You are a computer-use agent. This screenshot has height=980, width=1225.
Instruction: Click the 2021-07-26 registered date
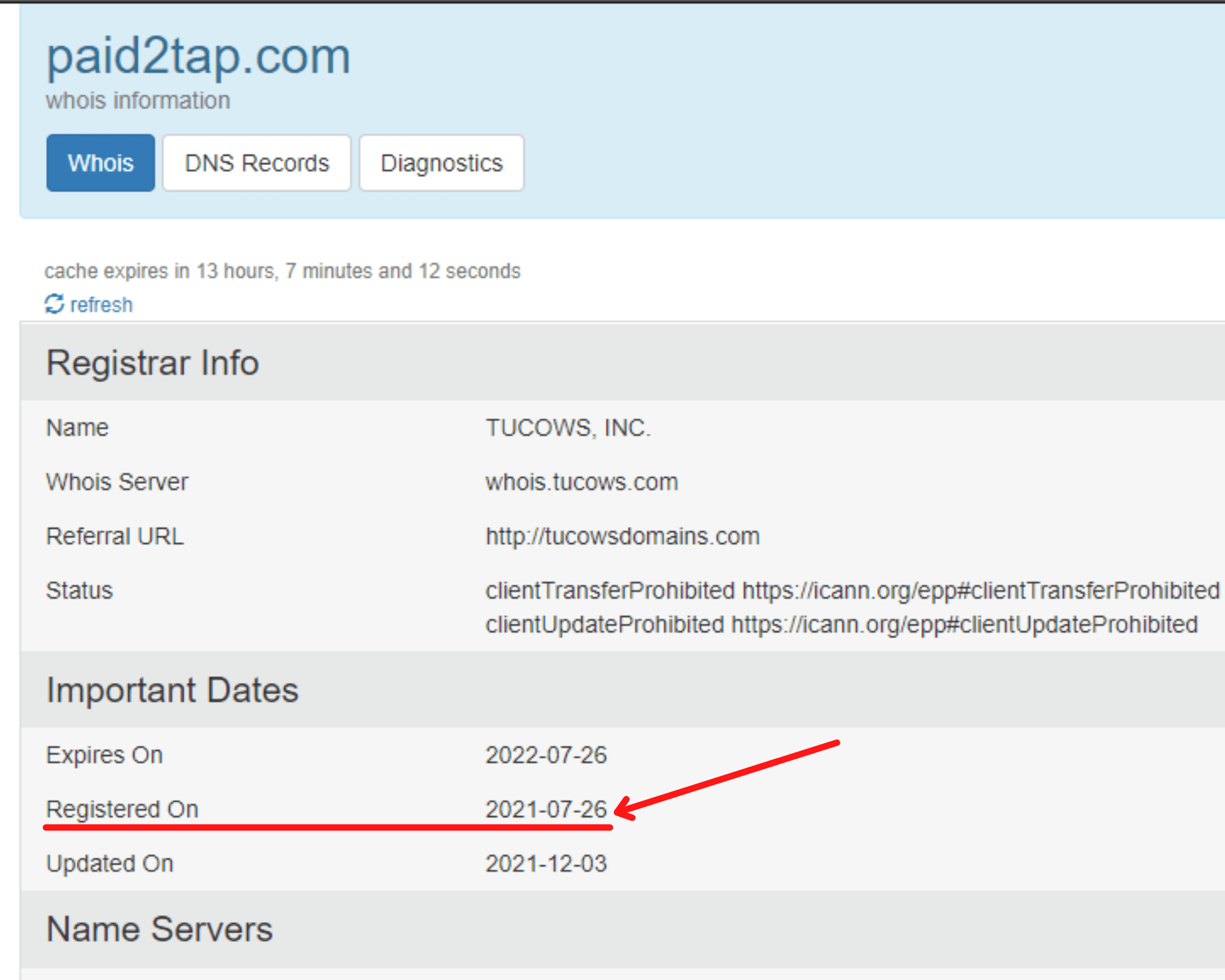[546, 809]
